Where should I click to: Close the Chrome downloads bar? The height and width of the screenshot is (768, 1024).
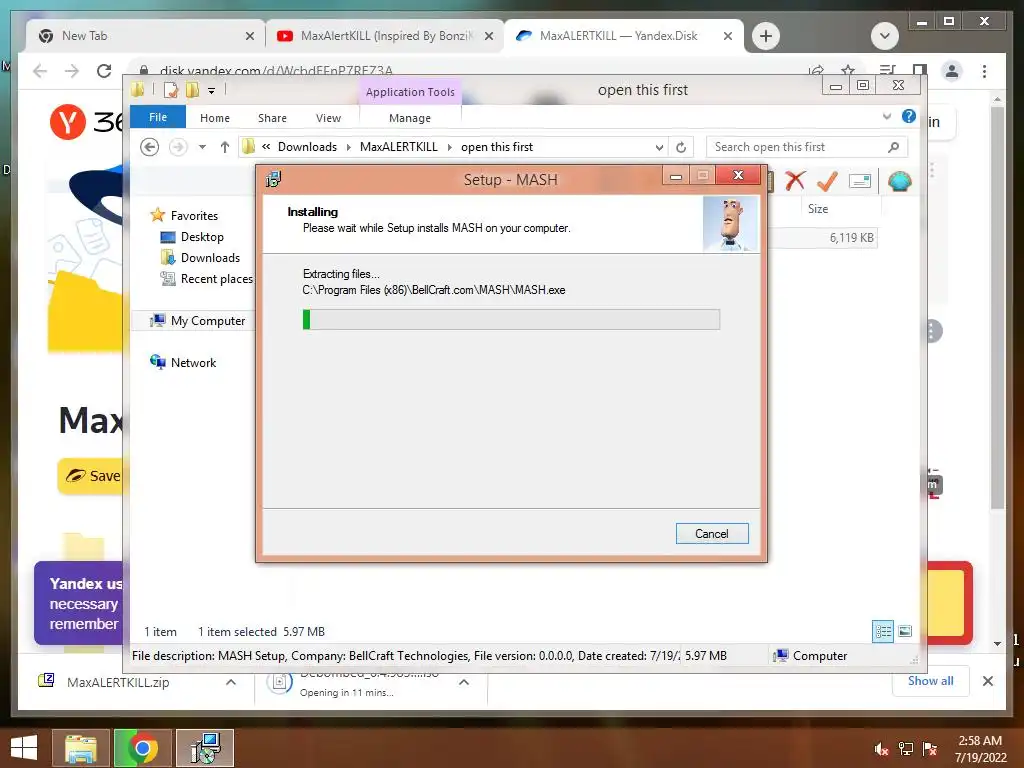(x=987, y=681)
